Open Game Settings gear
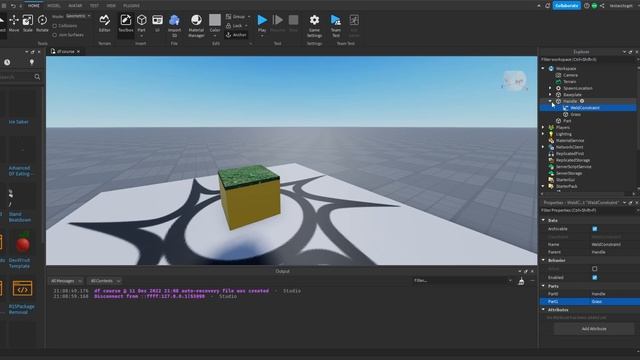 (x=314, y=25)
